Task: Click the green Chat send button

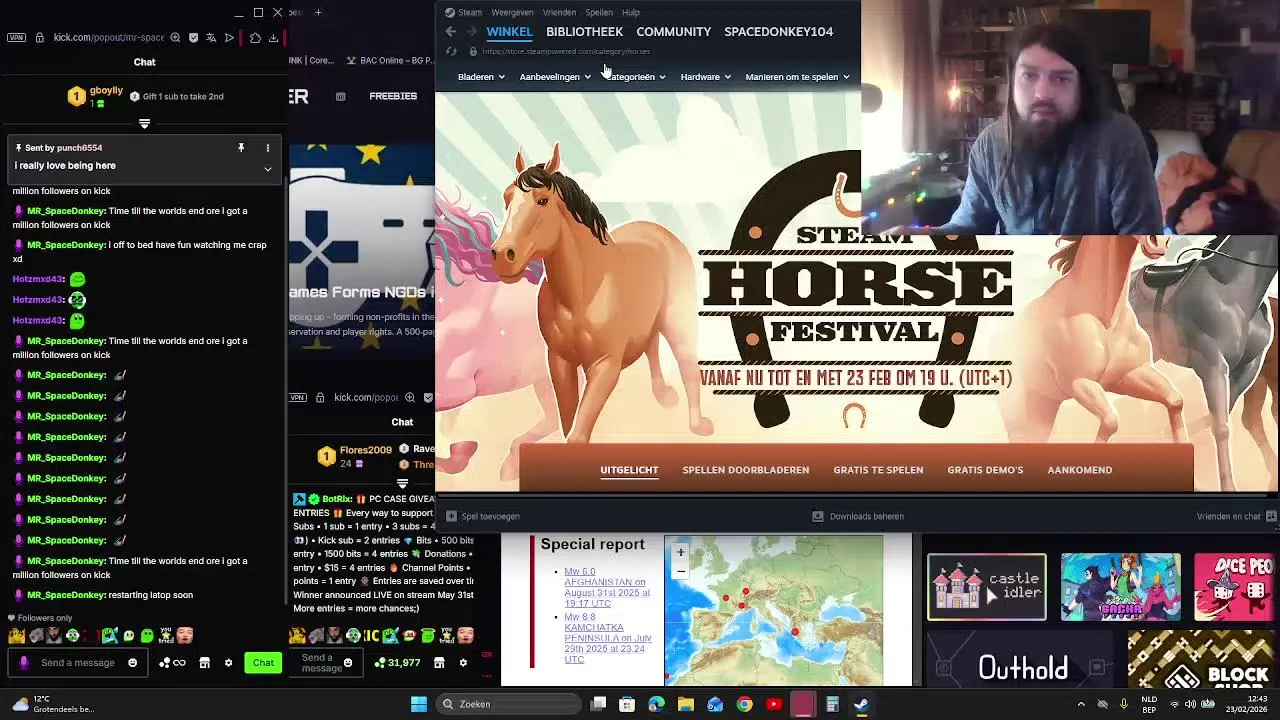Action: [263, 663]
